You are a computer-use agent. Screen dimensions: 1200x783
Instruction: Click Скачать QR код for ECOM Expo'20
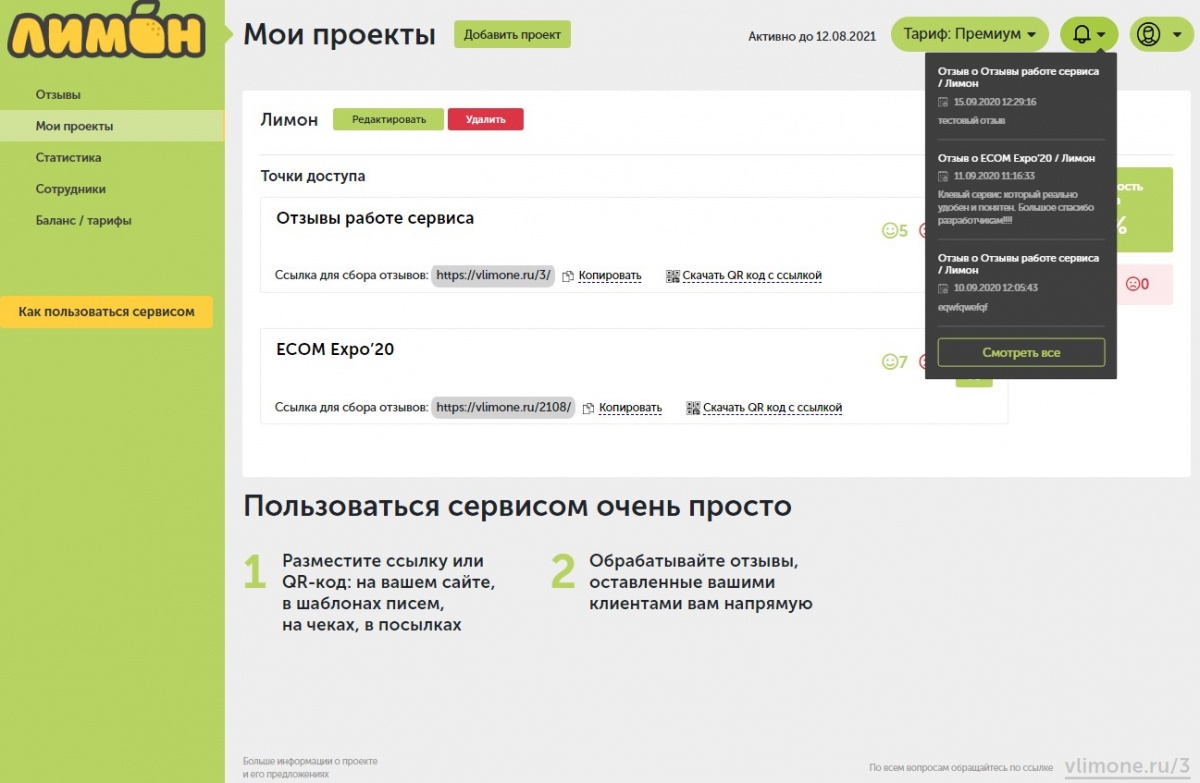click(x=773, y=408)
